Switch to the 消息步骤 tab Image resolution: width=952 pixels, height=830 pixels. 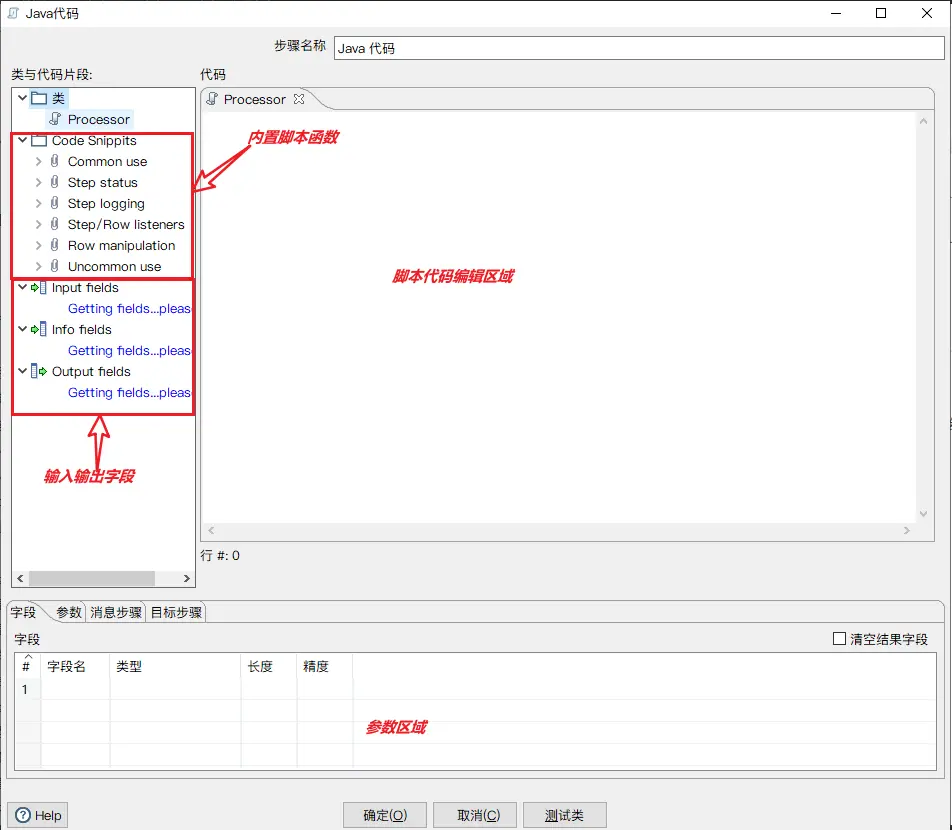[x=116, y=612]
